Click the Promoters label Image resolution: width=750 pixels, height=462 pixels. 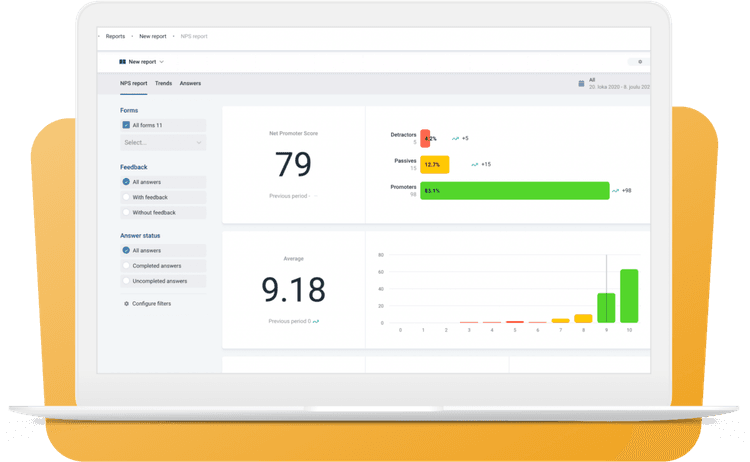click(403, 187)
